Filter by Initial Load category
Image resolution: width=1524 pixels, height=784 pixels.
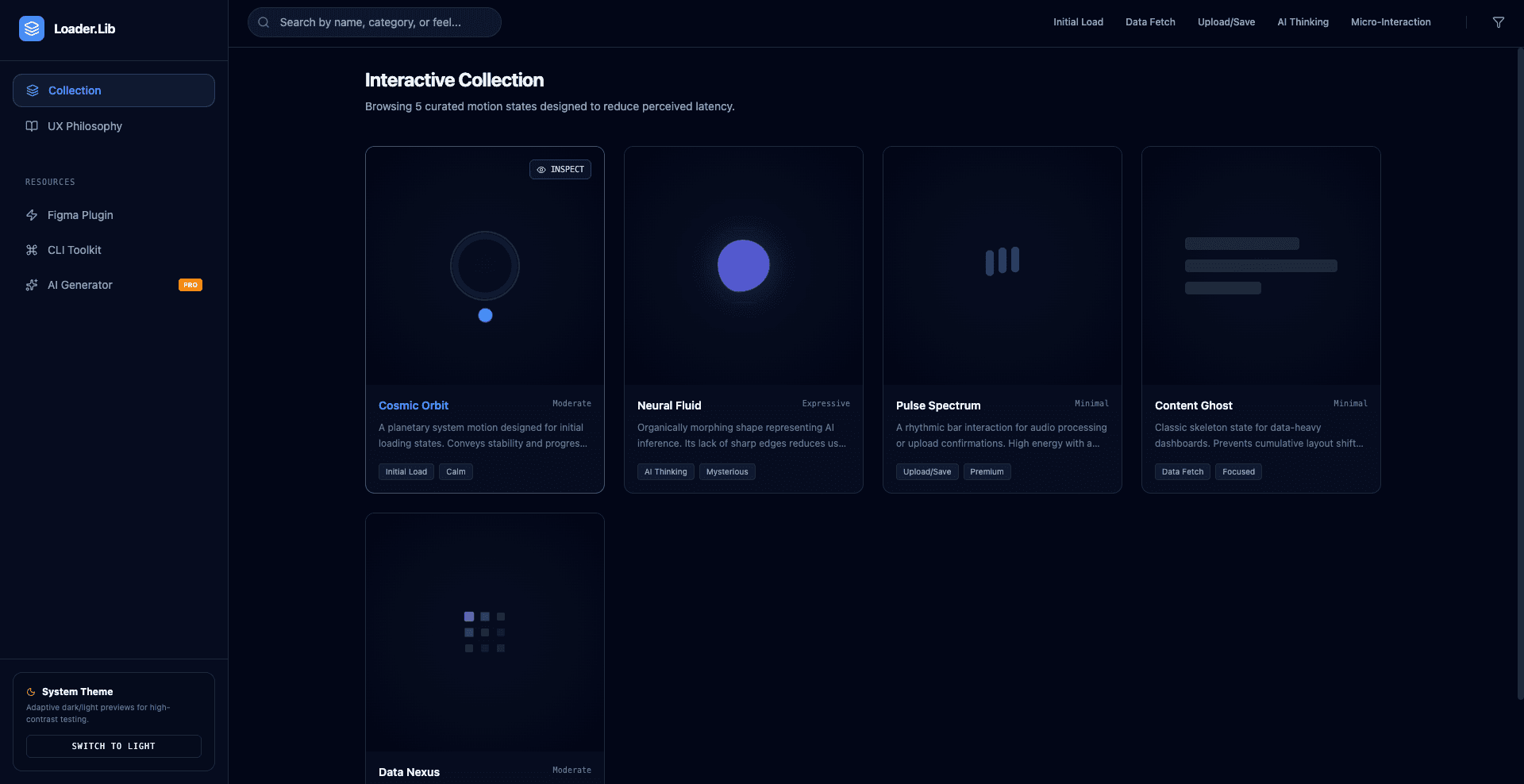click(1078, 22)
